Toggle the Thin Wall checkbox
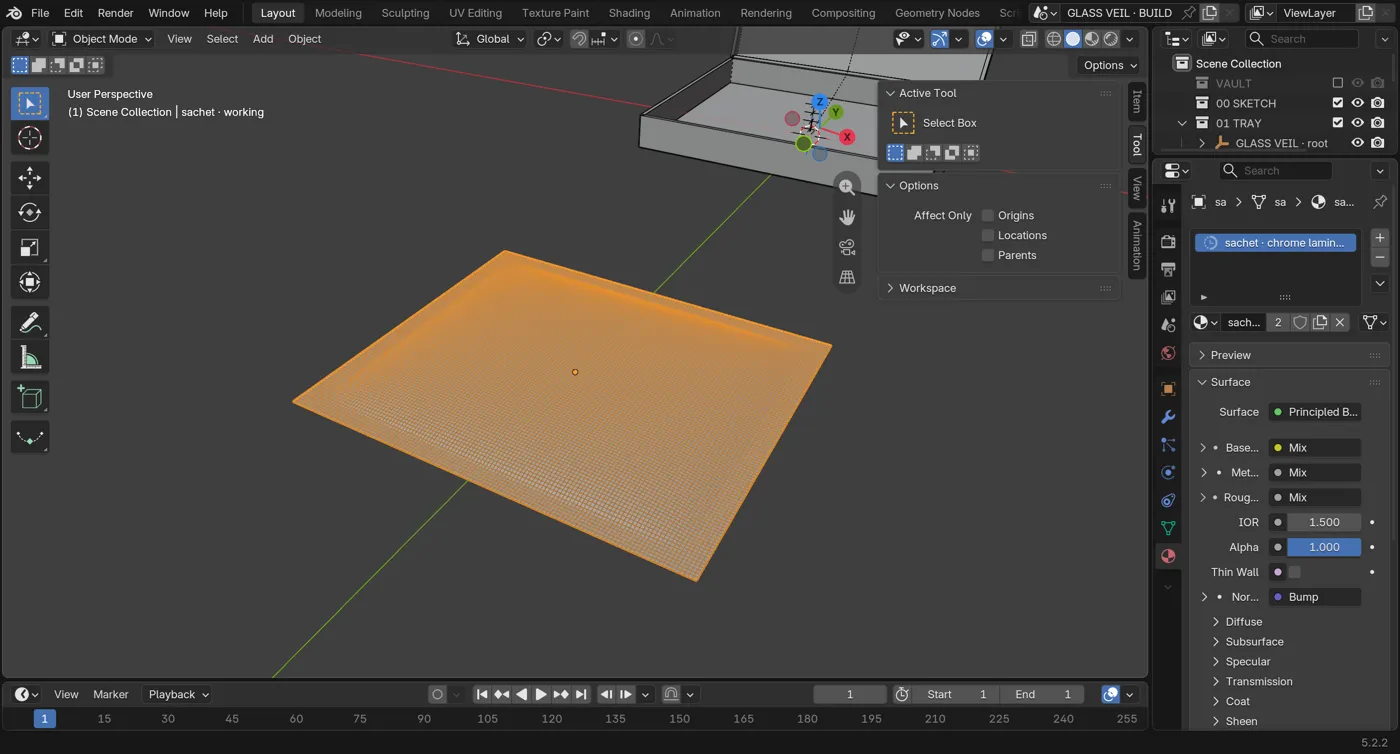This screenshot has width=1400, height=754. pos(1294,572)
